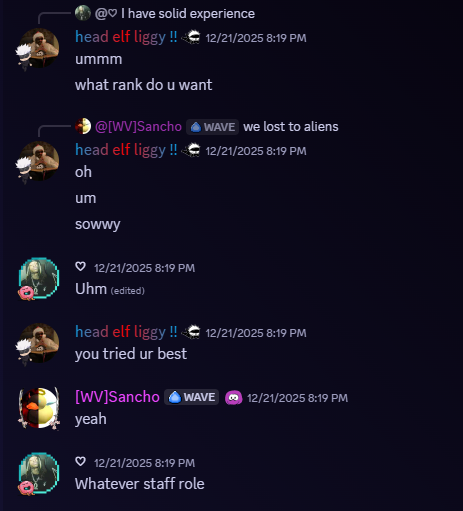Viewport: 463px width, 511px height.
Task: Click the @[WV]Sancho mention in the reply preview
Action: coord(138,127)
